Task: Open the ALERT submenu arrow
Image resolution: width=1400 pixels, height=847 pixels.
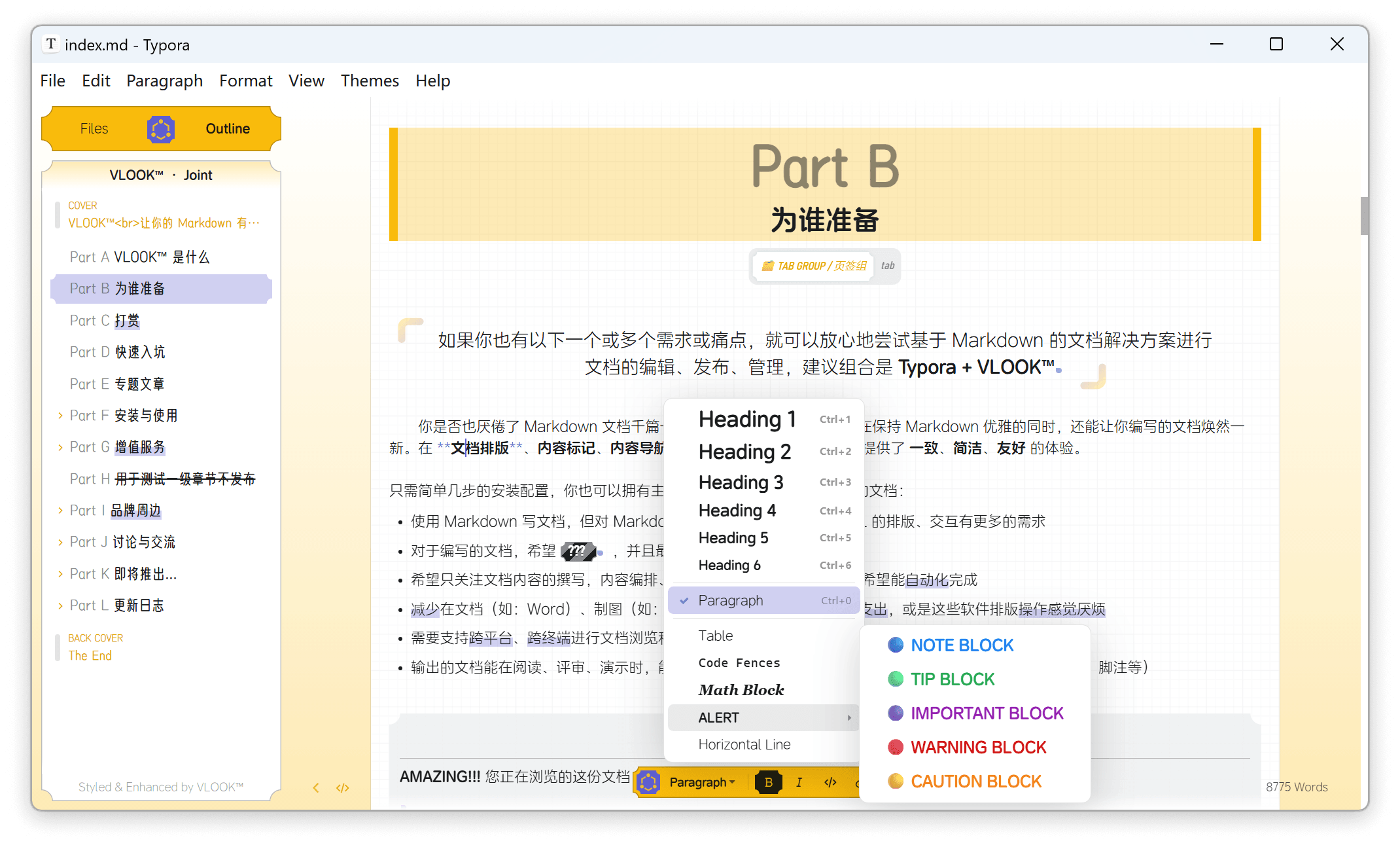Action: coord(849,718)
